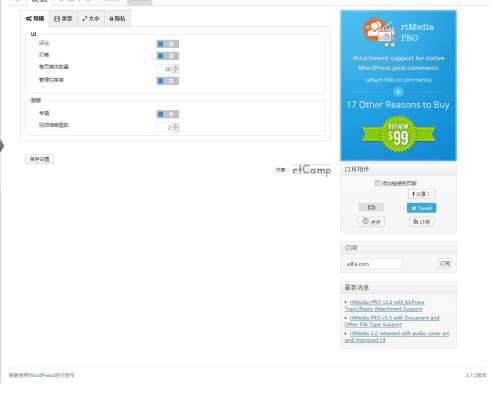Toggle the first switch in the UI section
This screenshot has width=495, height=400.
(168, 44)
